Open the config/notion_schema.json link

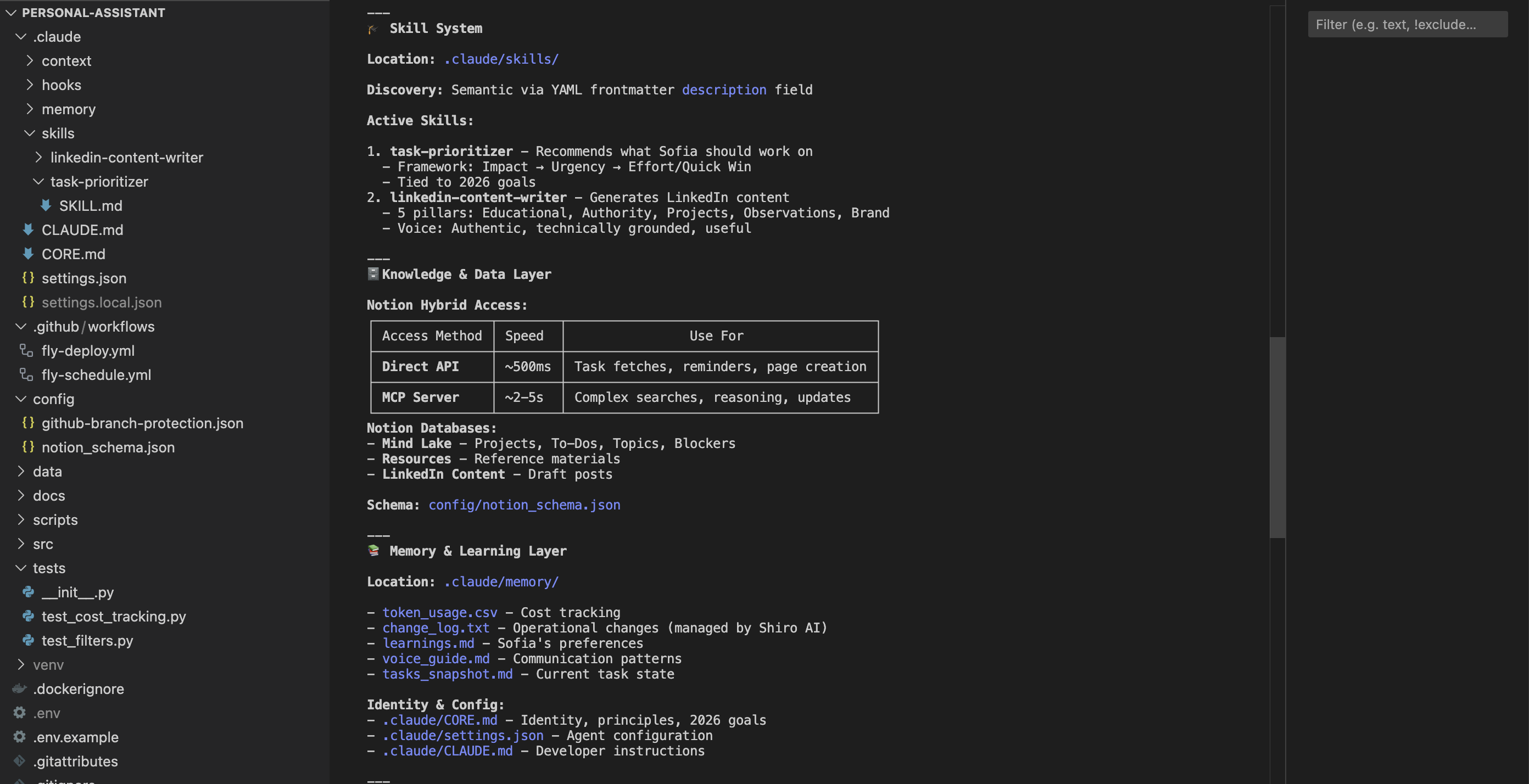pyautogui.click(x=524, y=505)
